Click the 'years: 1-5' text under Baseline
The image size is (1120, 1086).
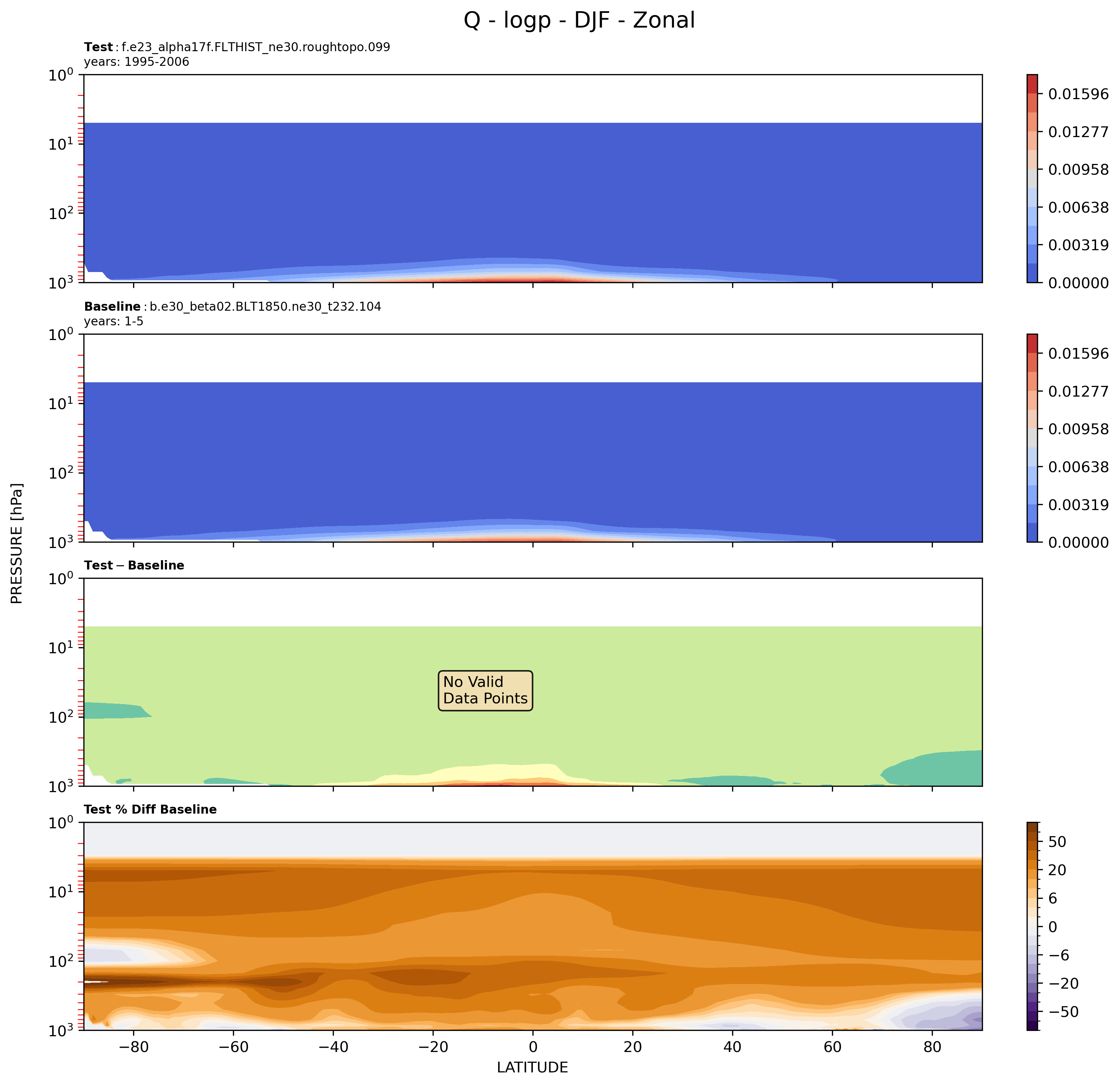click(x=114, y=321)
